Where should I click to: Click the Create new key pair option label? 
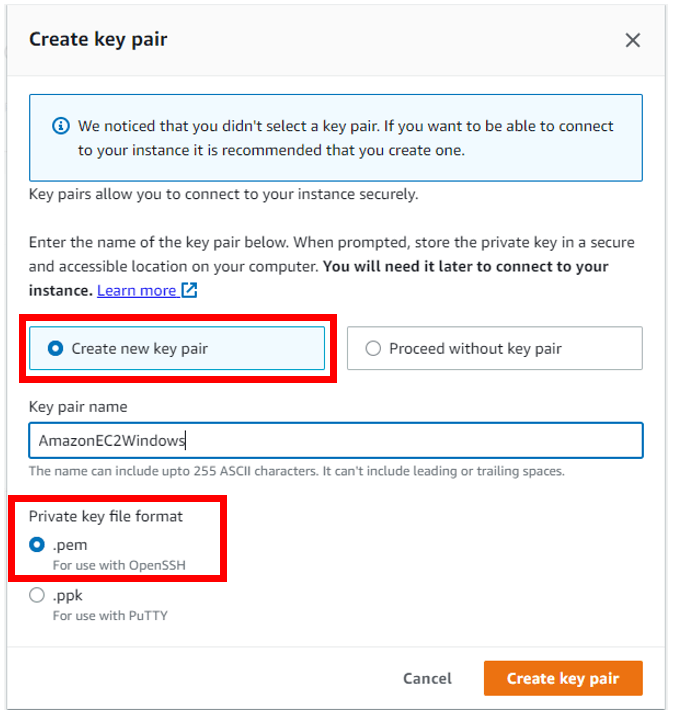pyautogui.click(x=139, y=349)
